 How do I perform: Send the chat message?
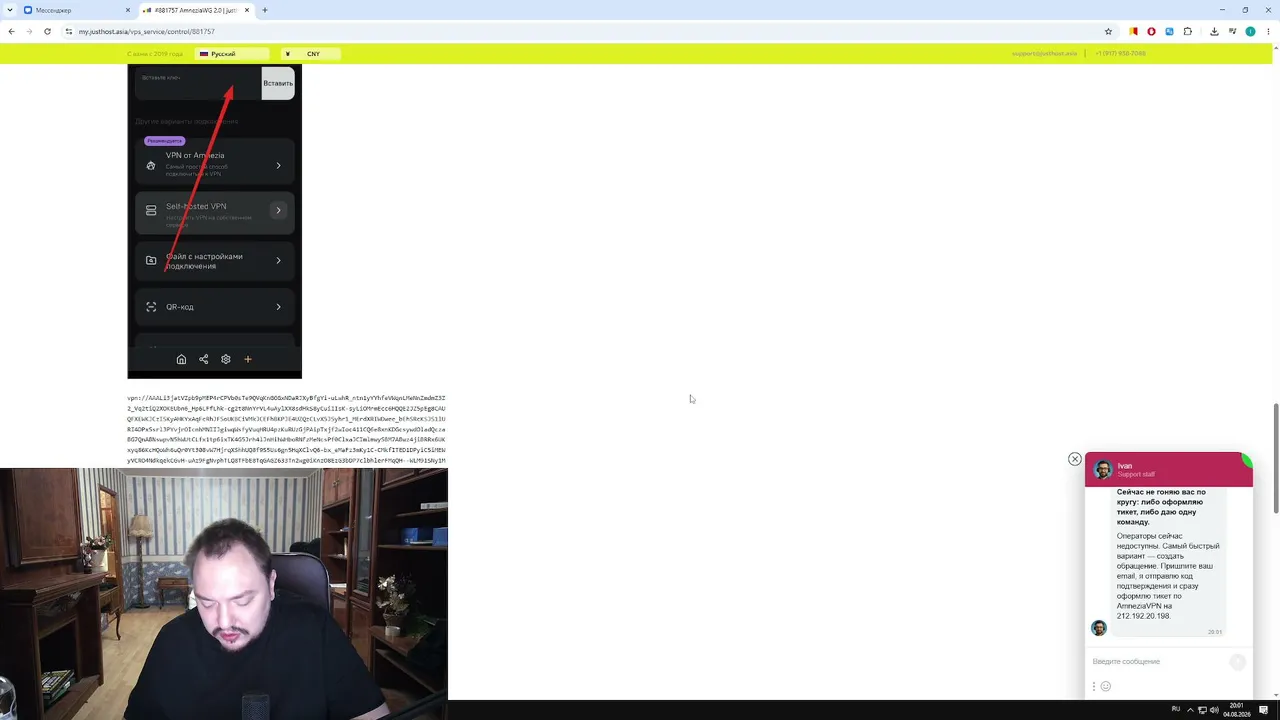point(1237,662)
